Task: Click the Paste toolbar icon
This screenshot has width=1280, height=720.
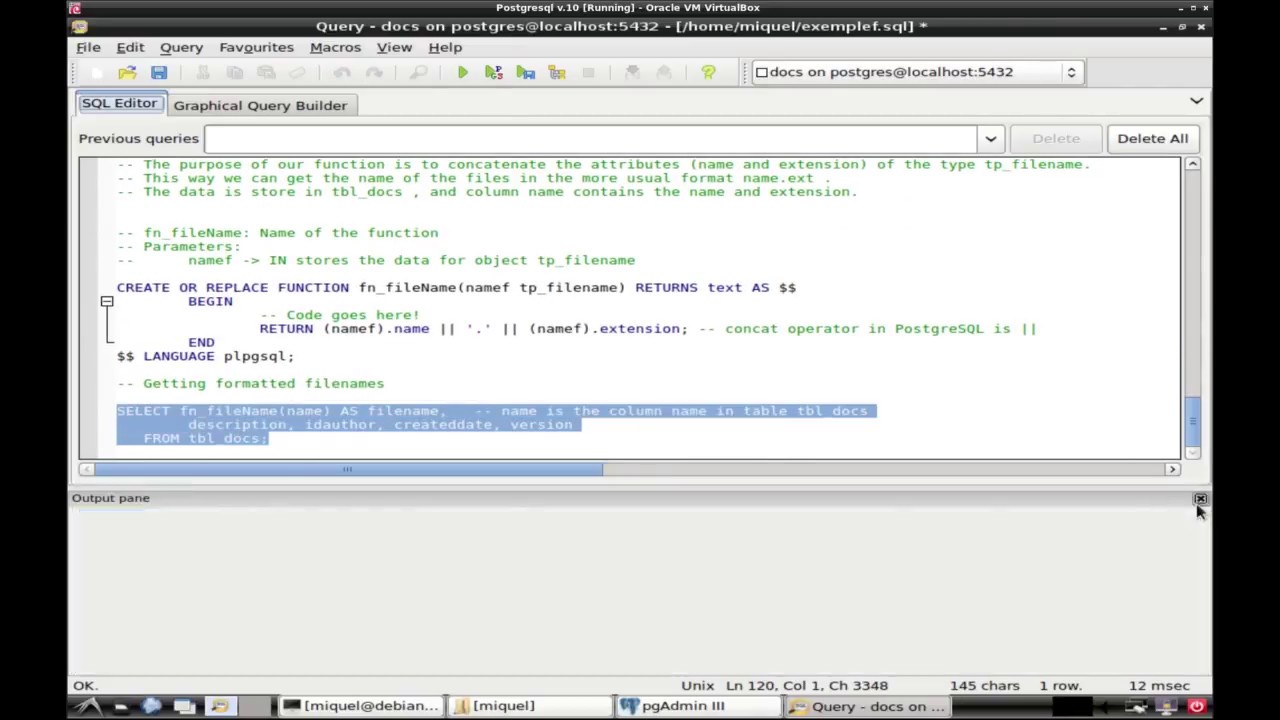Action: pos(266,72)
